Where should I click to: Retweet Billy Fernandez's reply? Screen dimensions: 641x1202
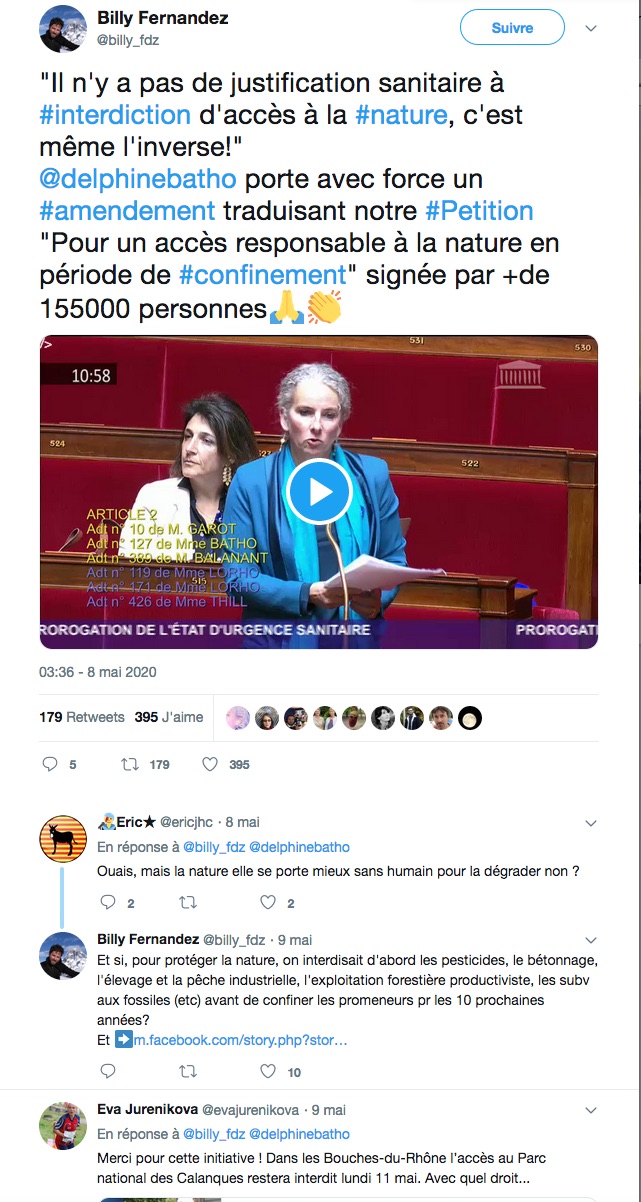click(187, 1071)
